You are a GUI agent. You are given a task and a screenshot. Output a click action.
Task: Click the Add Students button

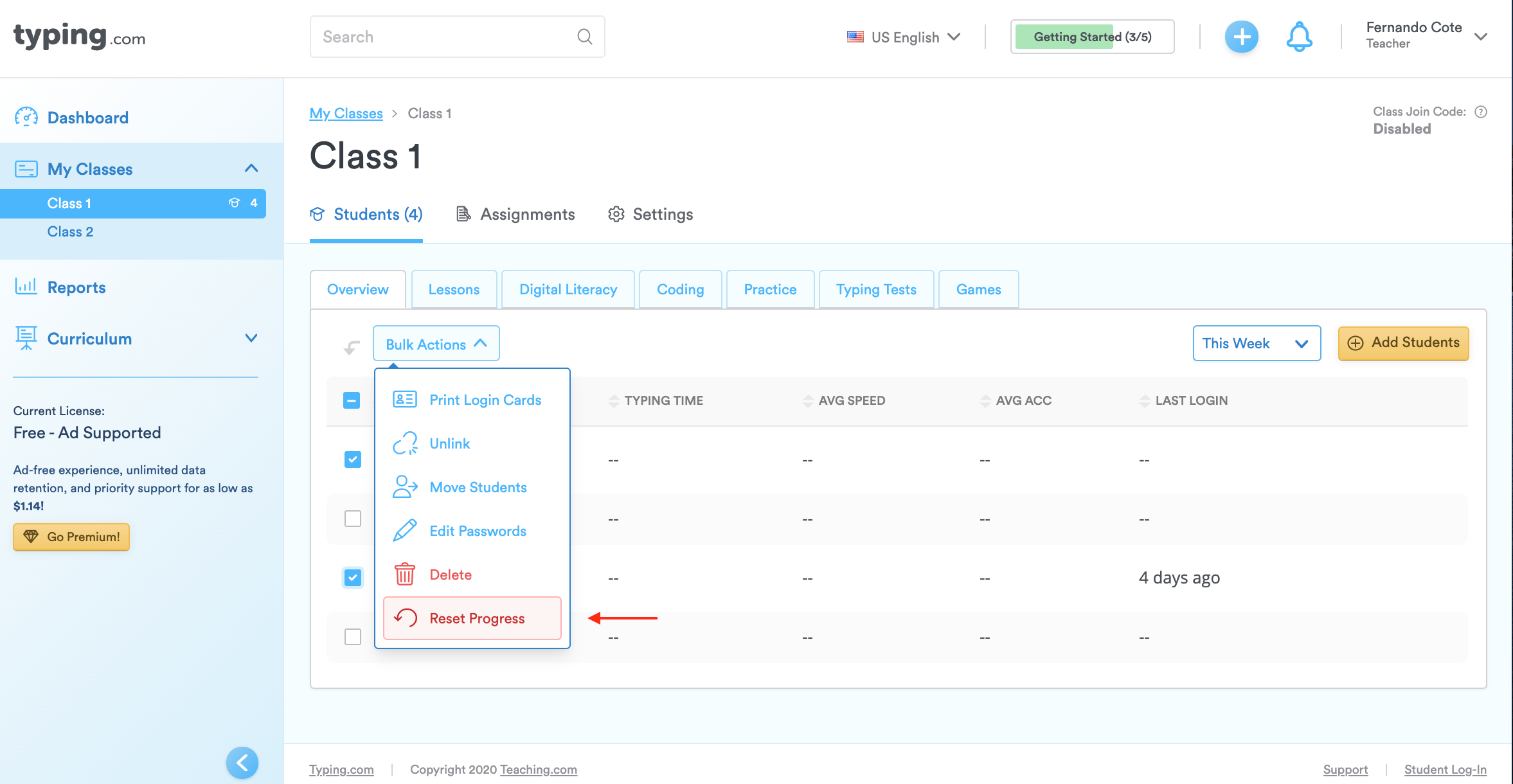(1404, 343)
